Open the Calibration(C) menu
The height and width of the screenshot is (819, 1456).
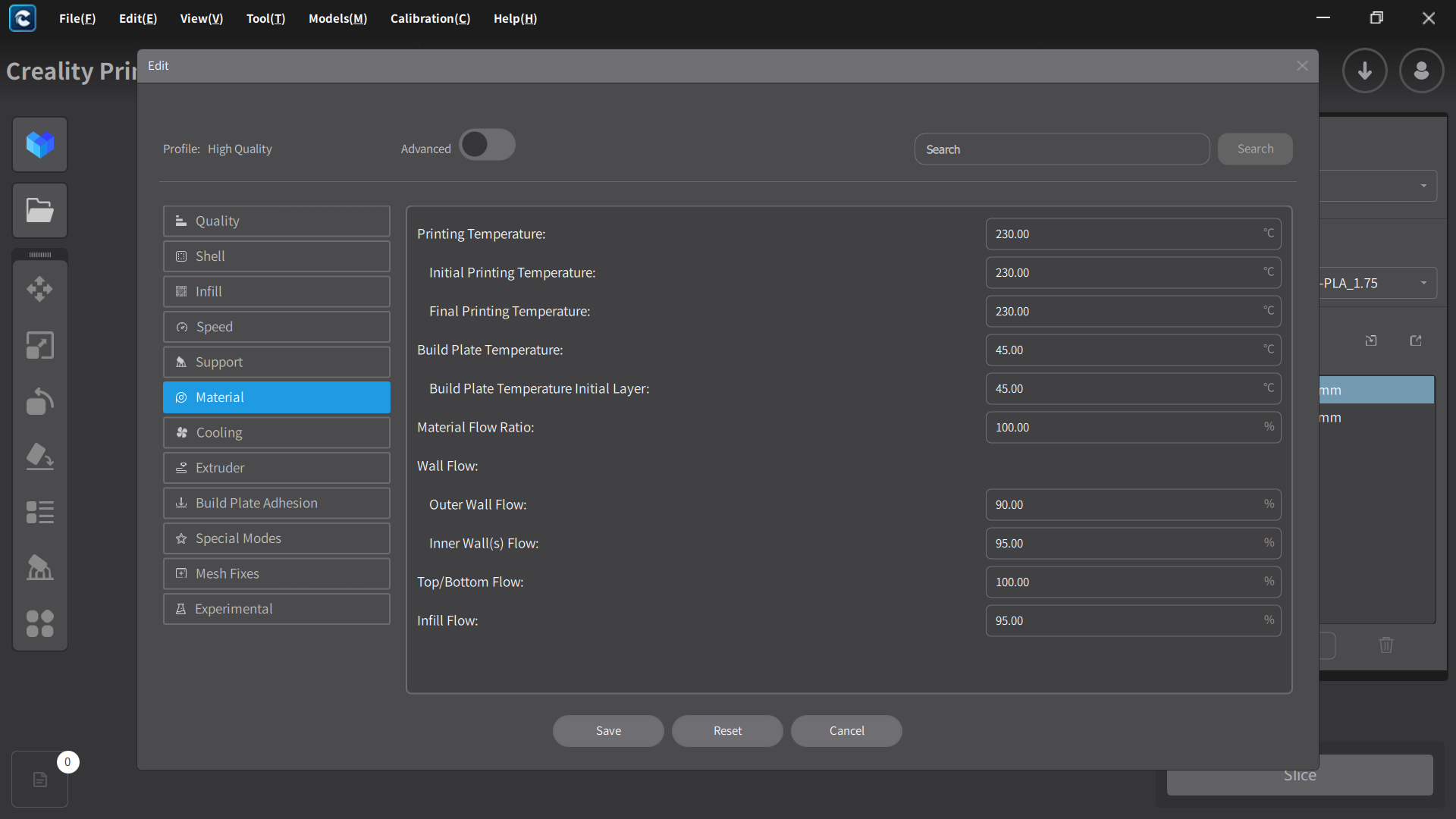[431, 18]
